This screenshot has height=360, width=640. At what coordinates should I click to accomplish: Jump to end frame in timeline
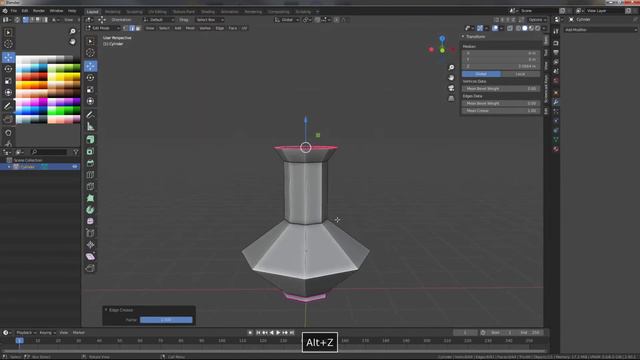(x=292, y=333)
